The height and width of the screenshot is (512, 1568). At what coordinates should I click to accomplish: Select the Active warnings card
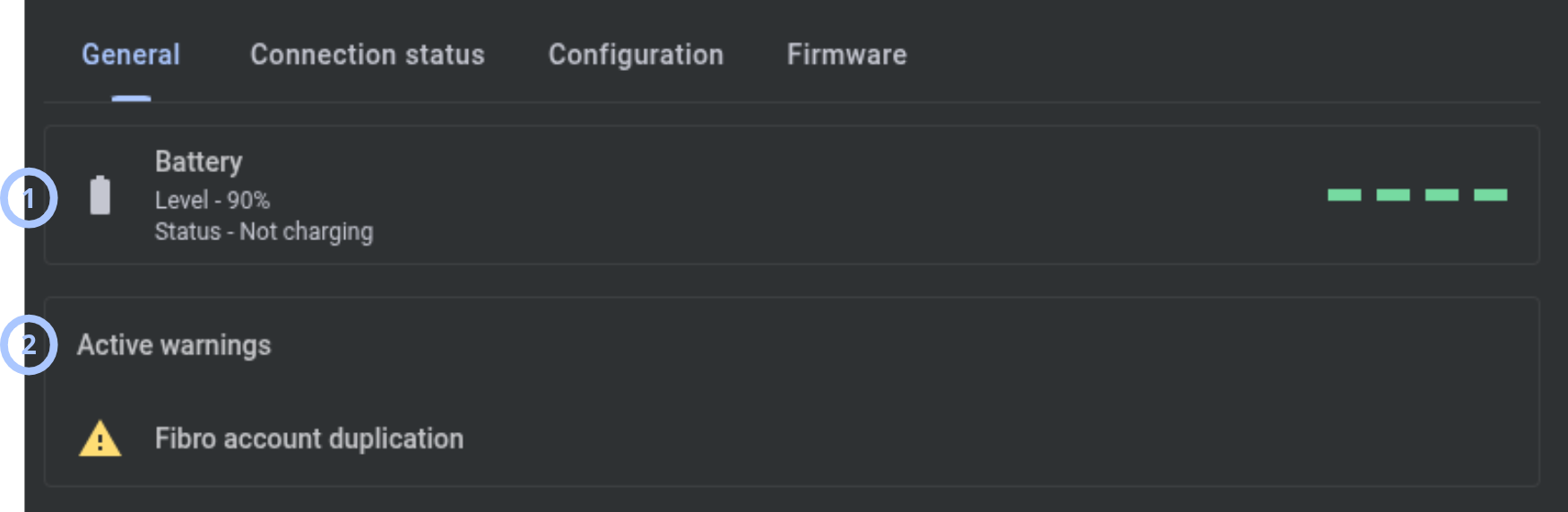792,392
